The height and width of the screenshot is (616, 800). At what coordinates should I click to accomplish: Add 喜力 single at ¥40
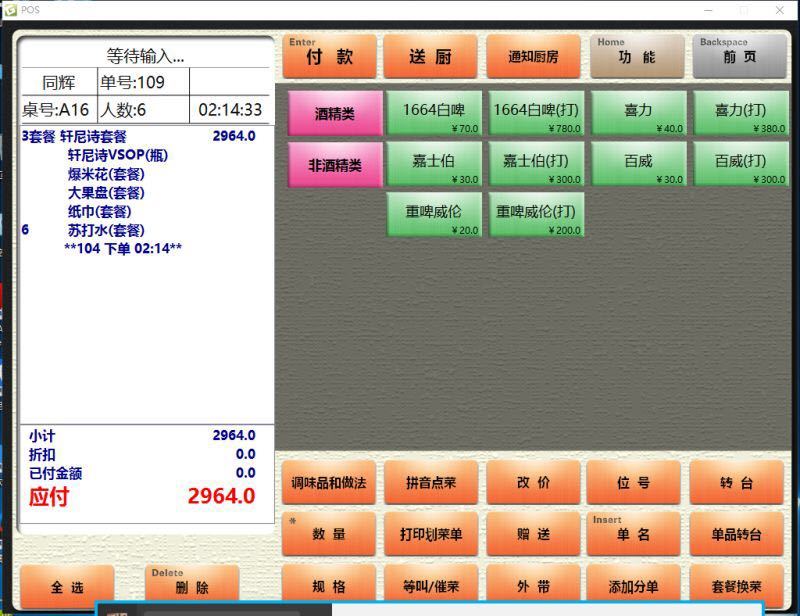[x=638, y=114]
